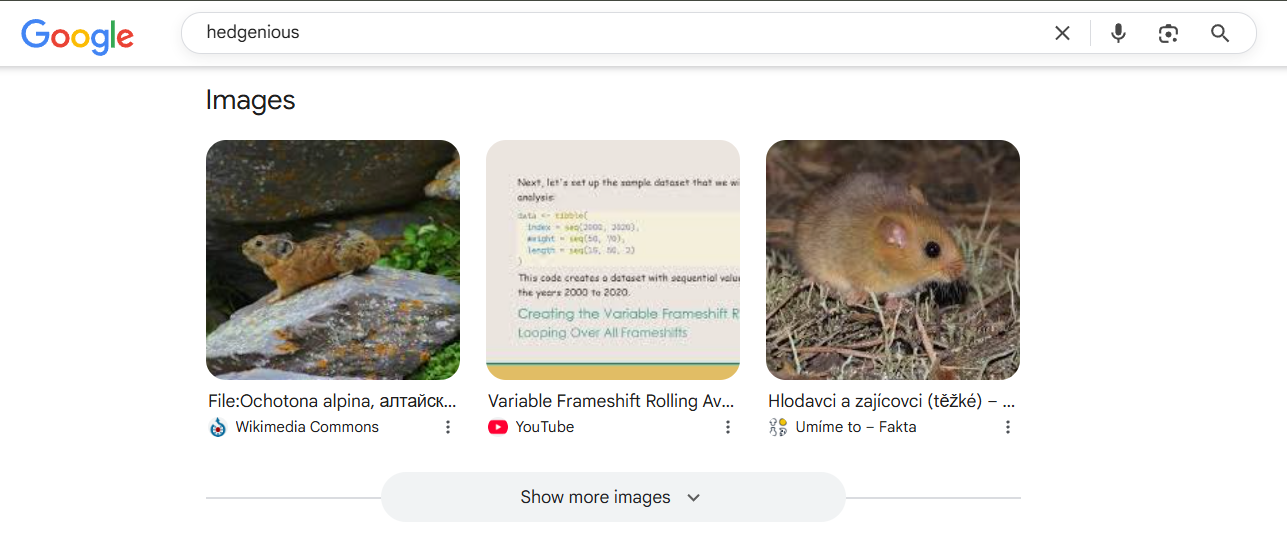Open Hlodavci a zajícovci result title

click(891, 401)
